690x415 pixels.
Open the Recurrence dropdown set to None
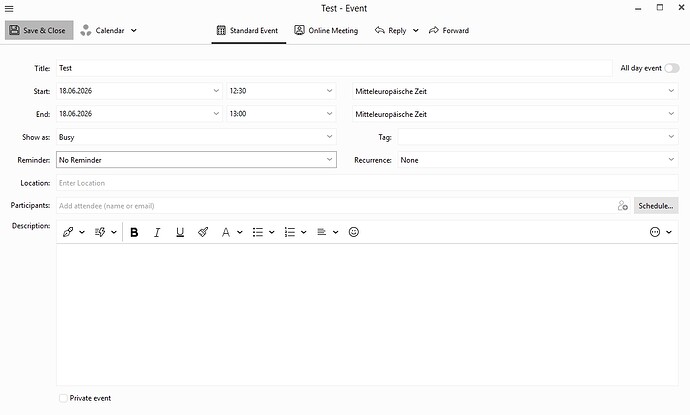coord(538,160)
